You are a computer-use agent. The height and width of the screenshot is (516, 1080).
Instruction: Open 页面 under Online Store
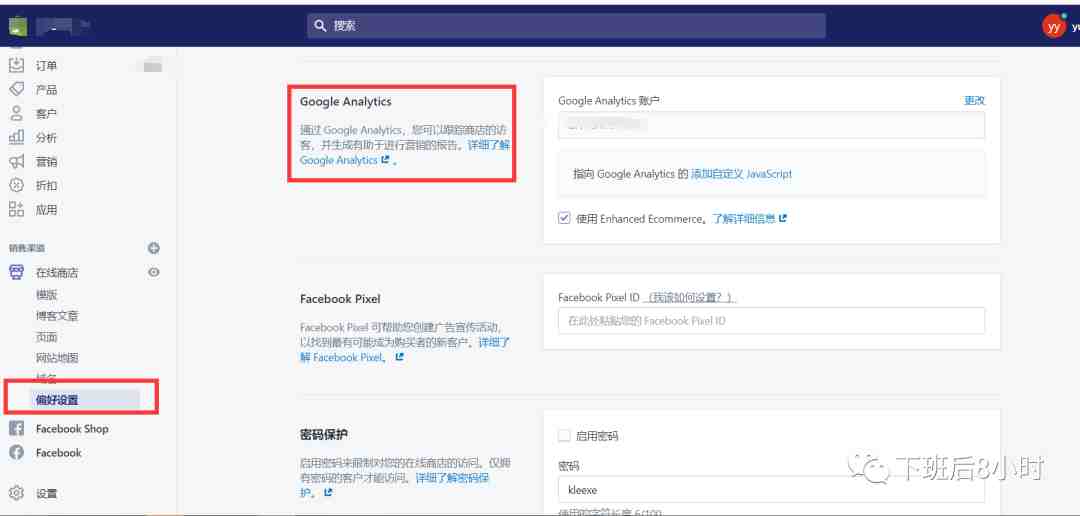[x=46, y=338]
